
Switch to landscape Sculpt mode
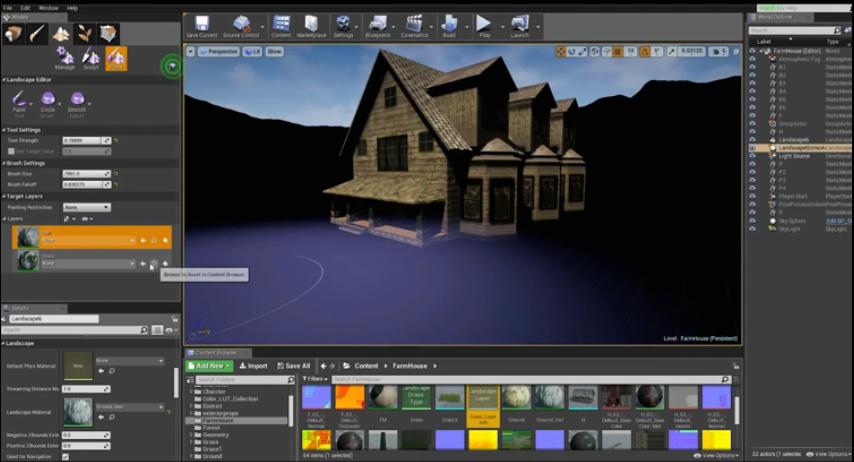pyautogui.click(x=90, y=58)
